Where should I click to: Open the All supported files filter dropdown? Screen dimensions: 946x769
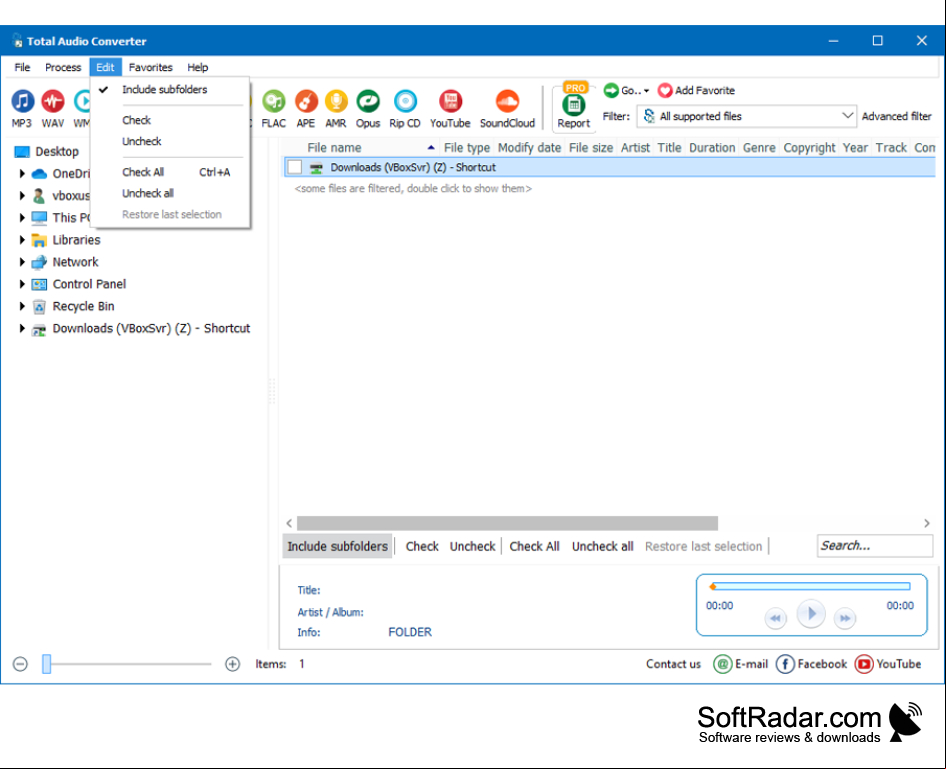click(x=746, y=116)
